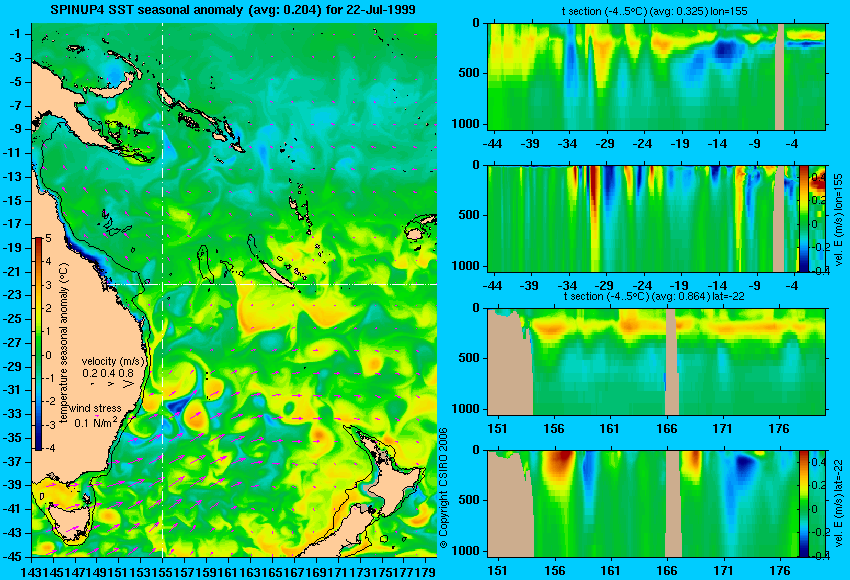Click the temperature anomaly color bar on the map

pyautogui.click(x=39, y=344)
